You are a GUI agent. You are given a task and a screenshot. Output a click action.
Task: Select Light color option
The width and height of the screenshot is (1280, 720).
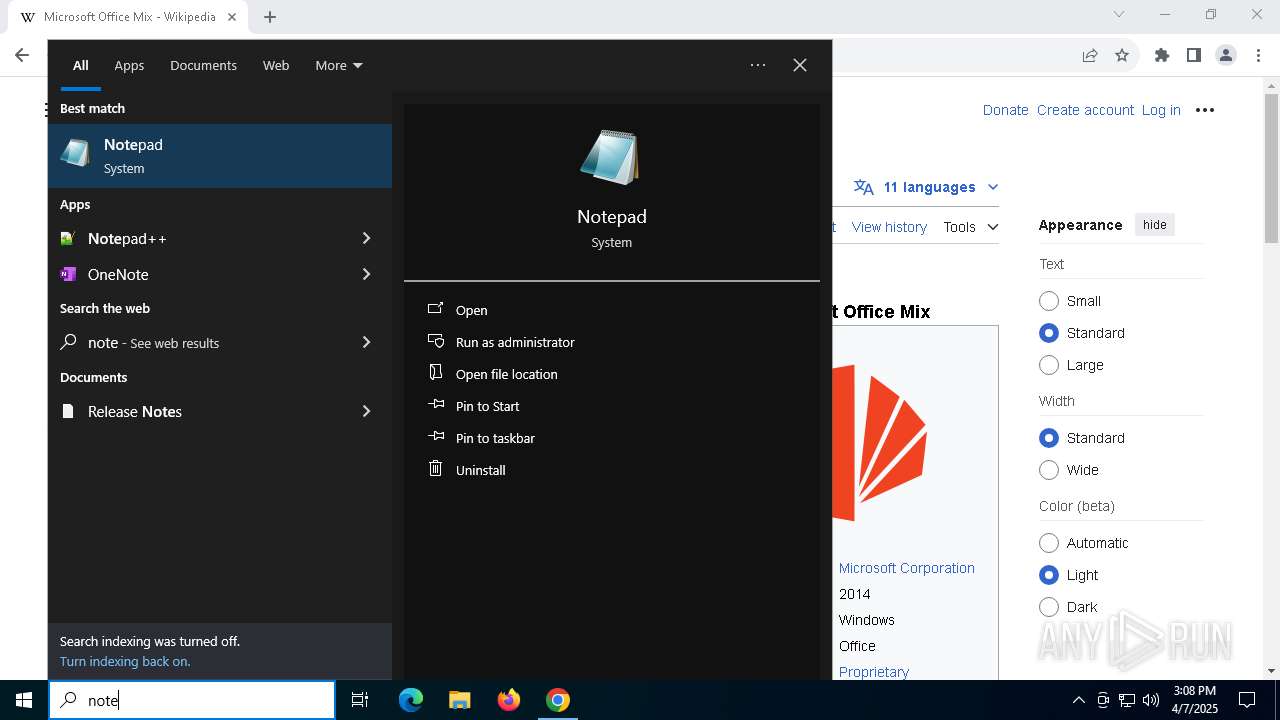[1049, 575]
